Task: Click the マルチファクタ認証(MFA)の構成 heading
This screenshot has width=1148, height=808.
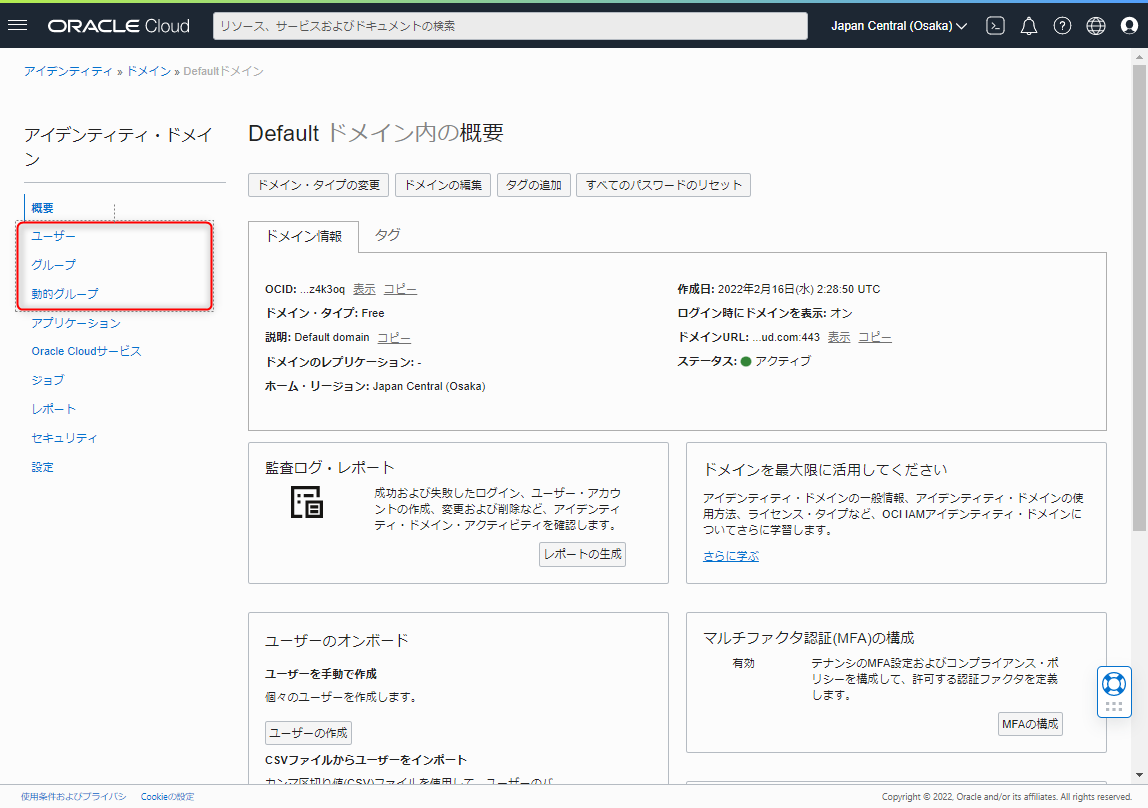Action: [x=808, y=637]
